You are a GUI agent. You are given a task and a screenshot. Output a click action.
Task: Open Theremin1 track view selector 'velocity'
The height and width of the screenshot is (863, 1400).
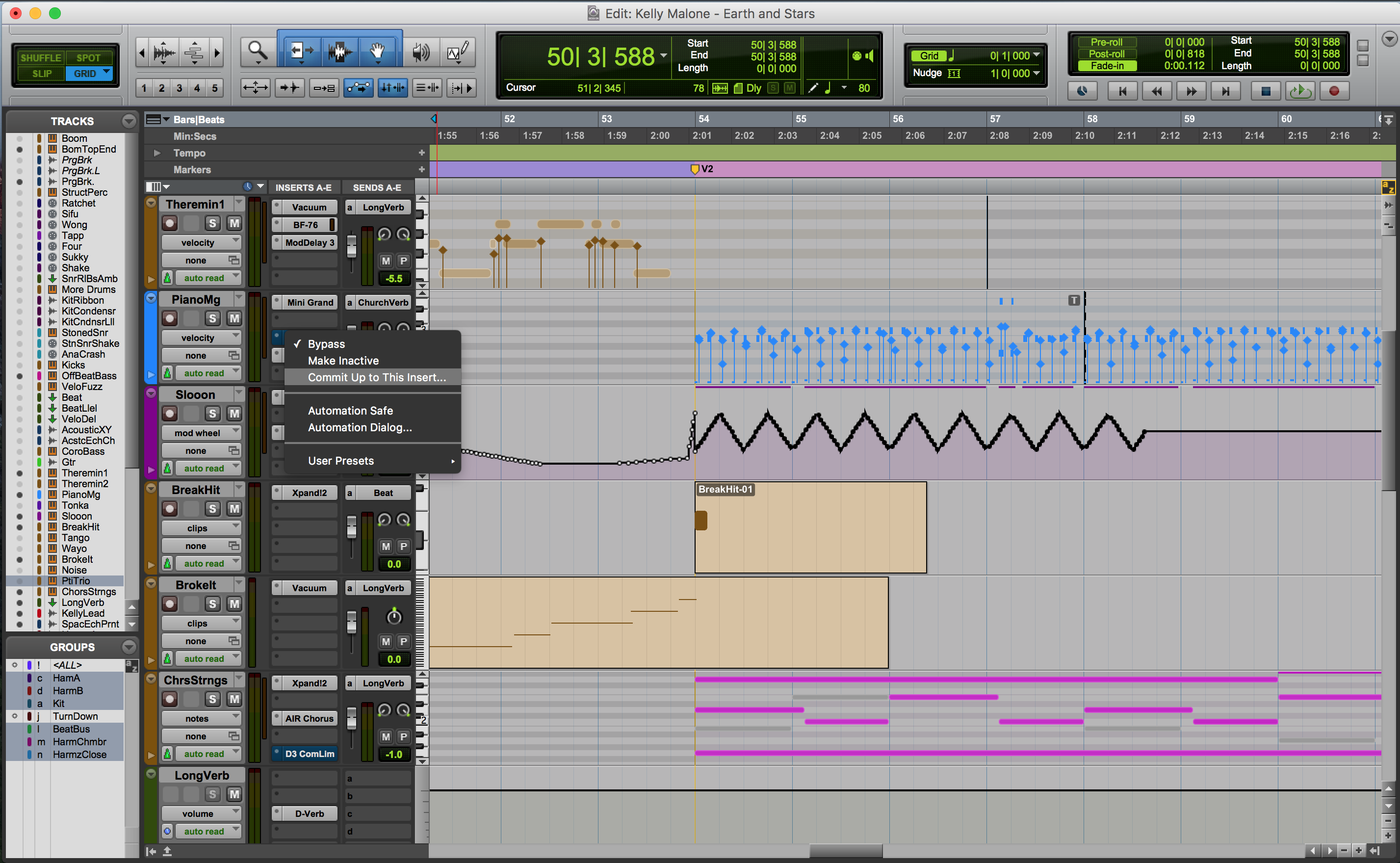pos(201,242)
